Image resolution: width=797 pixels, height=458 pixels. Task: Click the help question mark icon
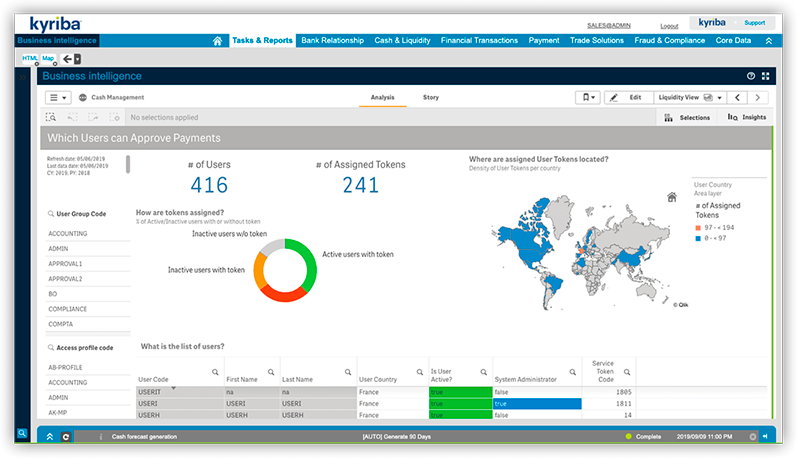click(750, 76)
